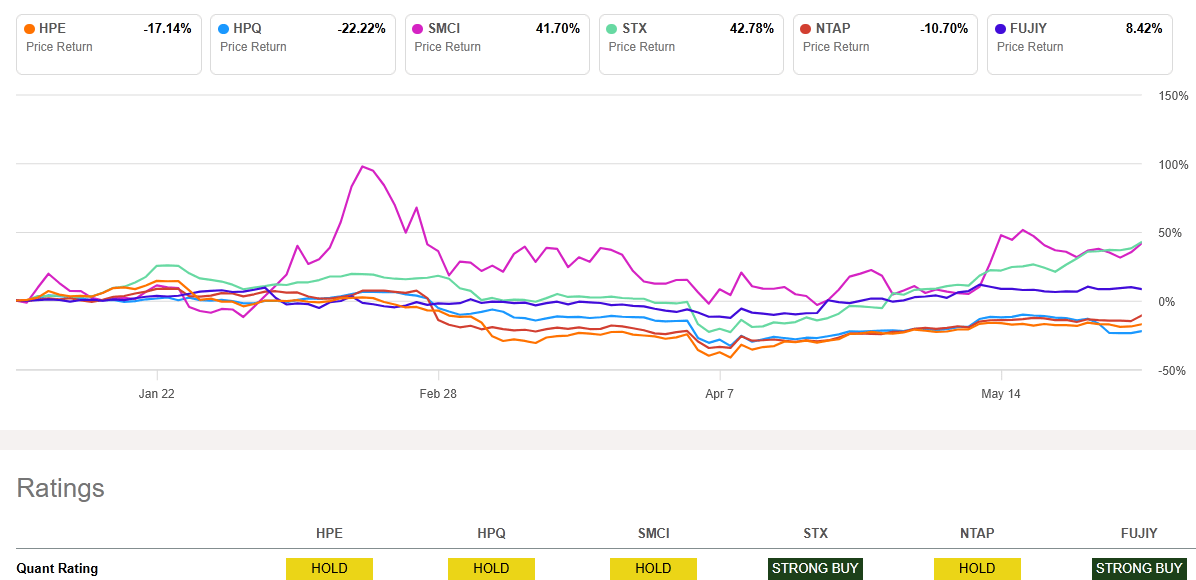Open the STX ticker in Ratings header
Screen dimensions: 1196x580
pos(815,533)
